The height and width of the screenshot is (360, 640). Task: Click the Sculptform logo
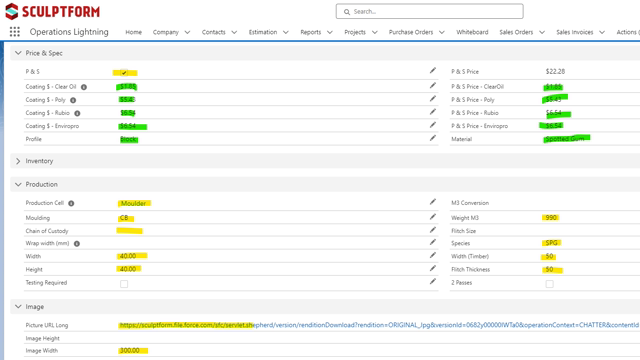(x=52, y=11)
